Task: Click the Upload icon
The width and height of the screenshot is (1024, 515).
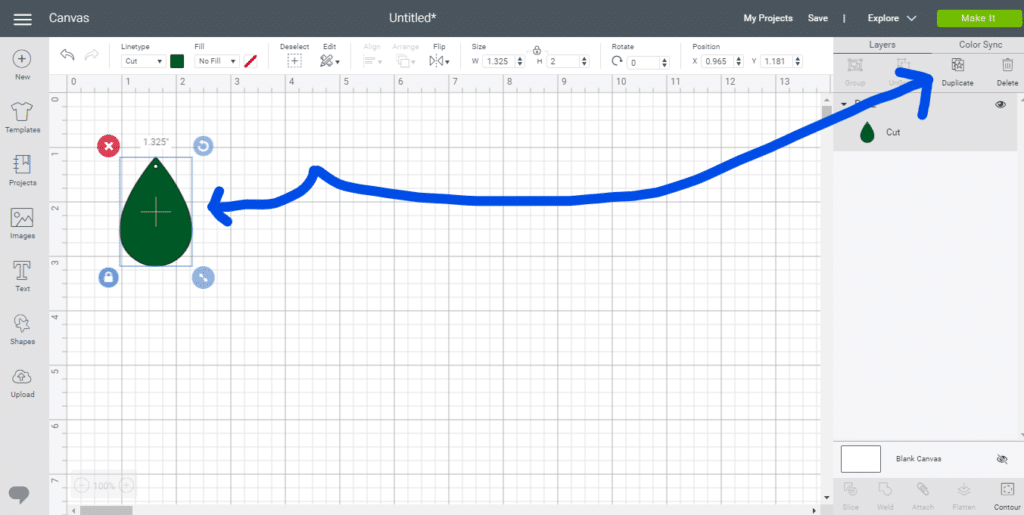Action: point(22,381)
